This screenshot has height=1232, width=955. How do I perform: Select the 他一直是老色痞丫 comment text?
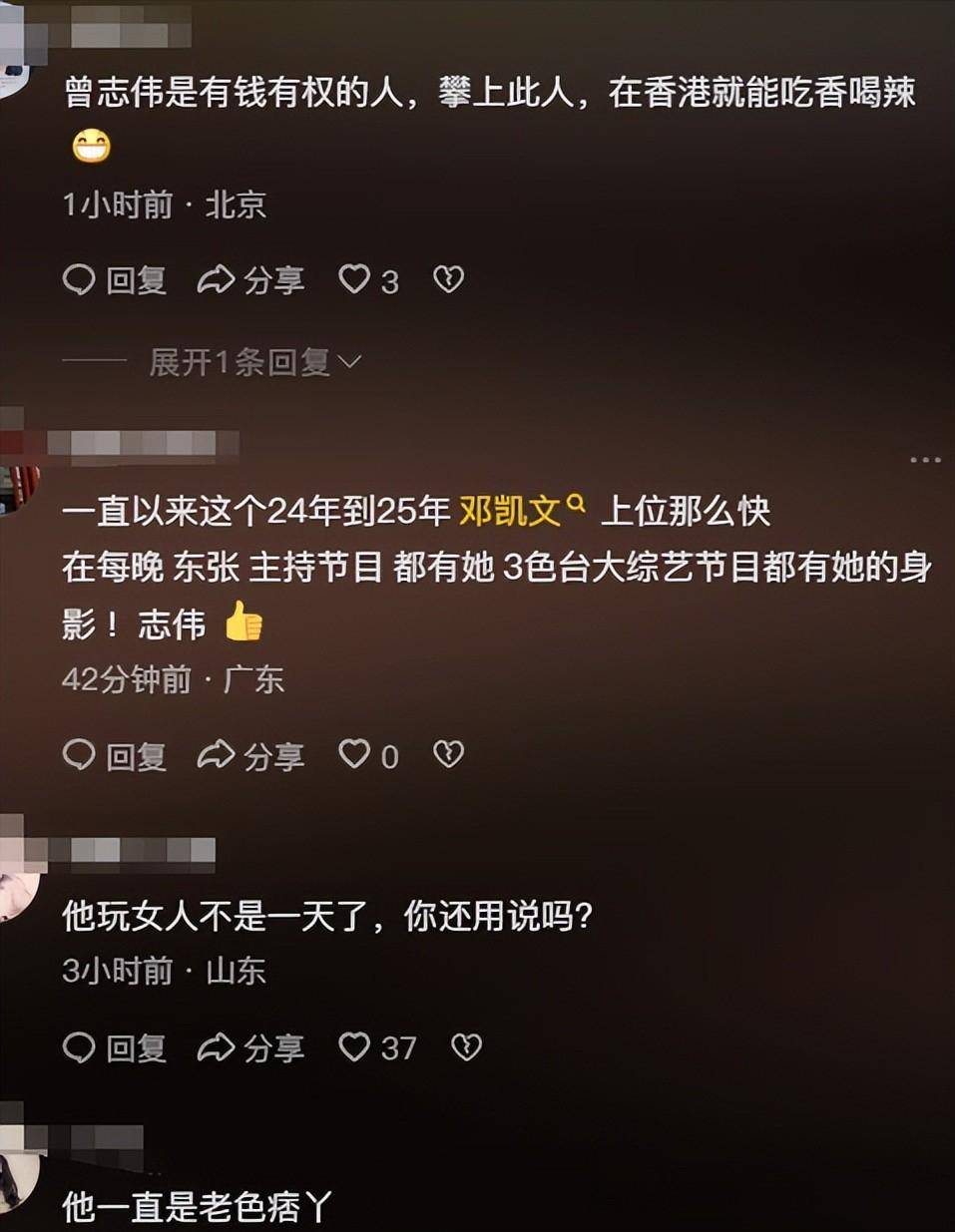(x=197, y=1207)
